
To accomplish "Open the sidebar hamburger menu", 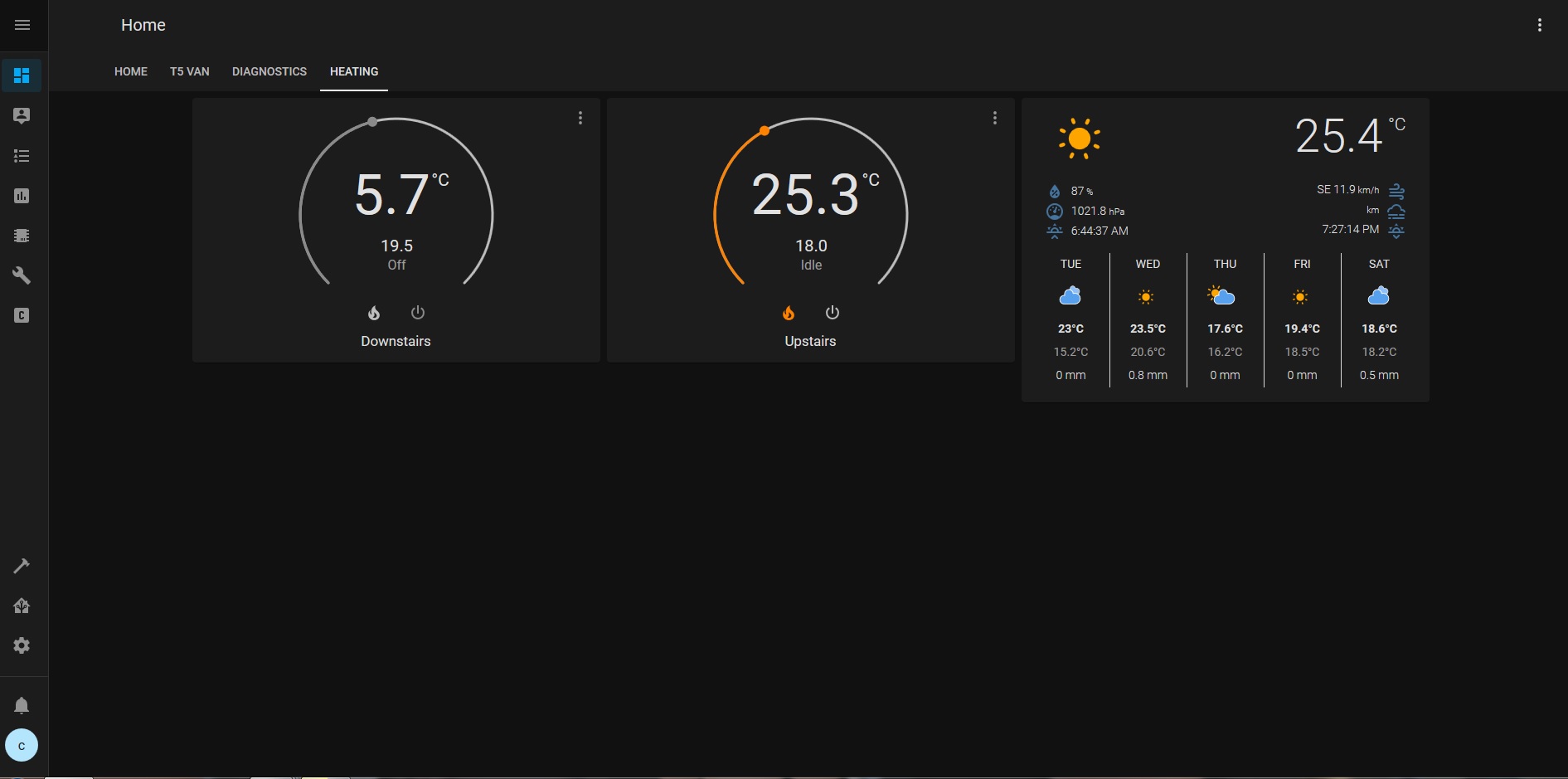I will 22,25.
